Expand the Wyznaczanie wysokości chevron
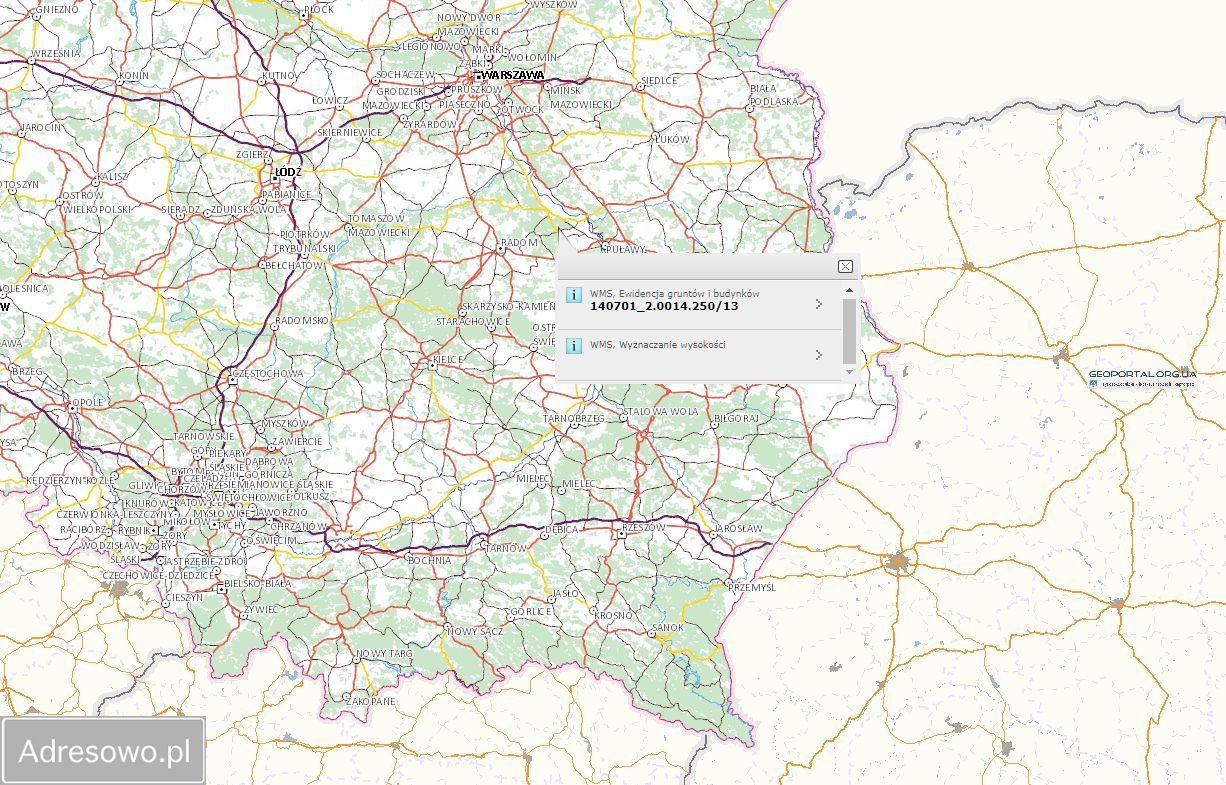This screenshot has width=1226, height=785. coord(819,355)
